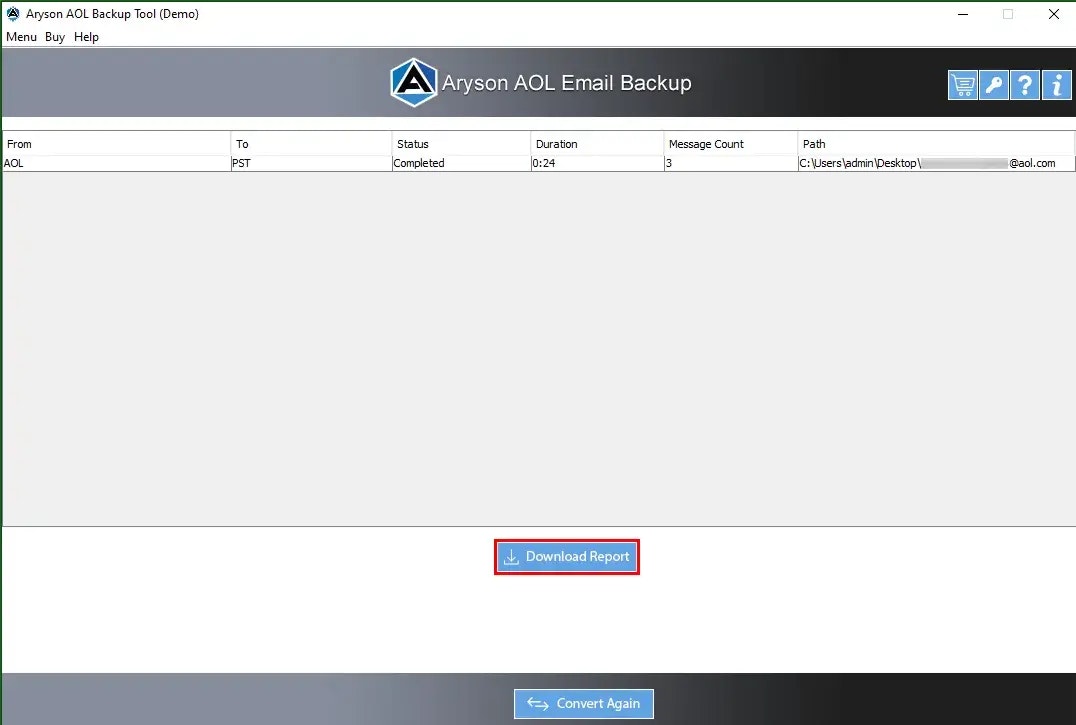Click the Convert Again button
The width and height of the screenshot is (1076, 725).
584,704
